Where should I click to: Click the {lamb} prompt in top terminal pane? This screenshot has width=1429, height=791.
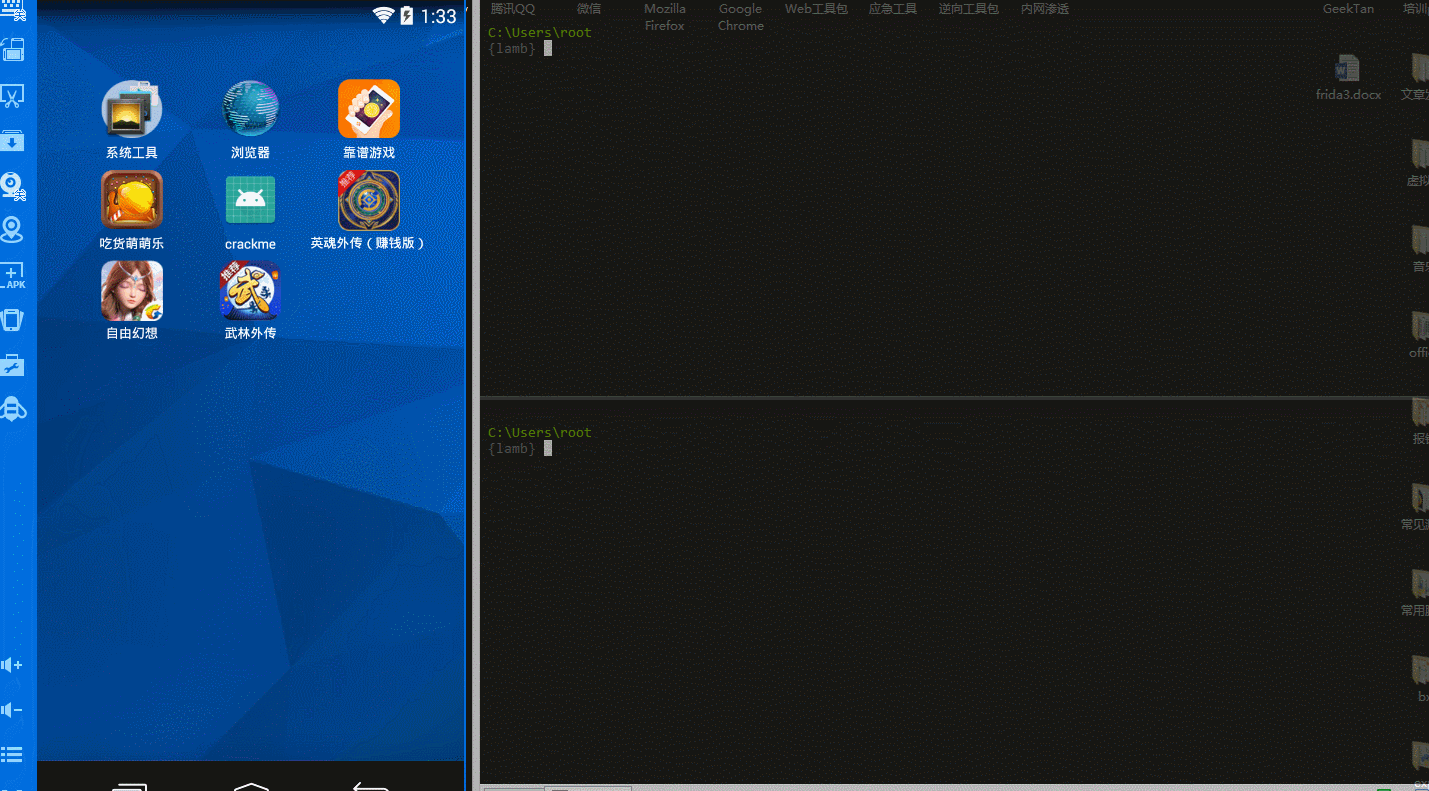(x=512, y=48)
